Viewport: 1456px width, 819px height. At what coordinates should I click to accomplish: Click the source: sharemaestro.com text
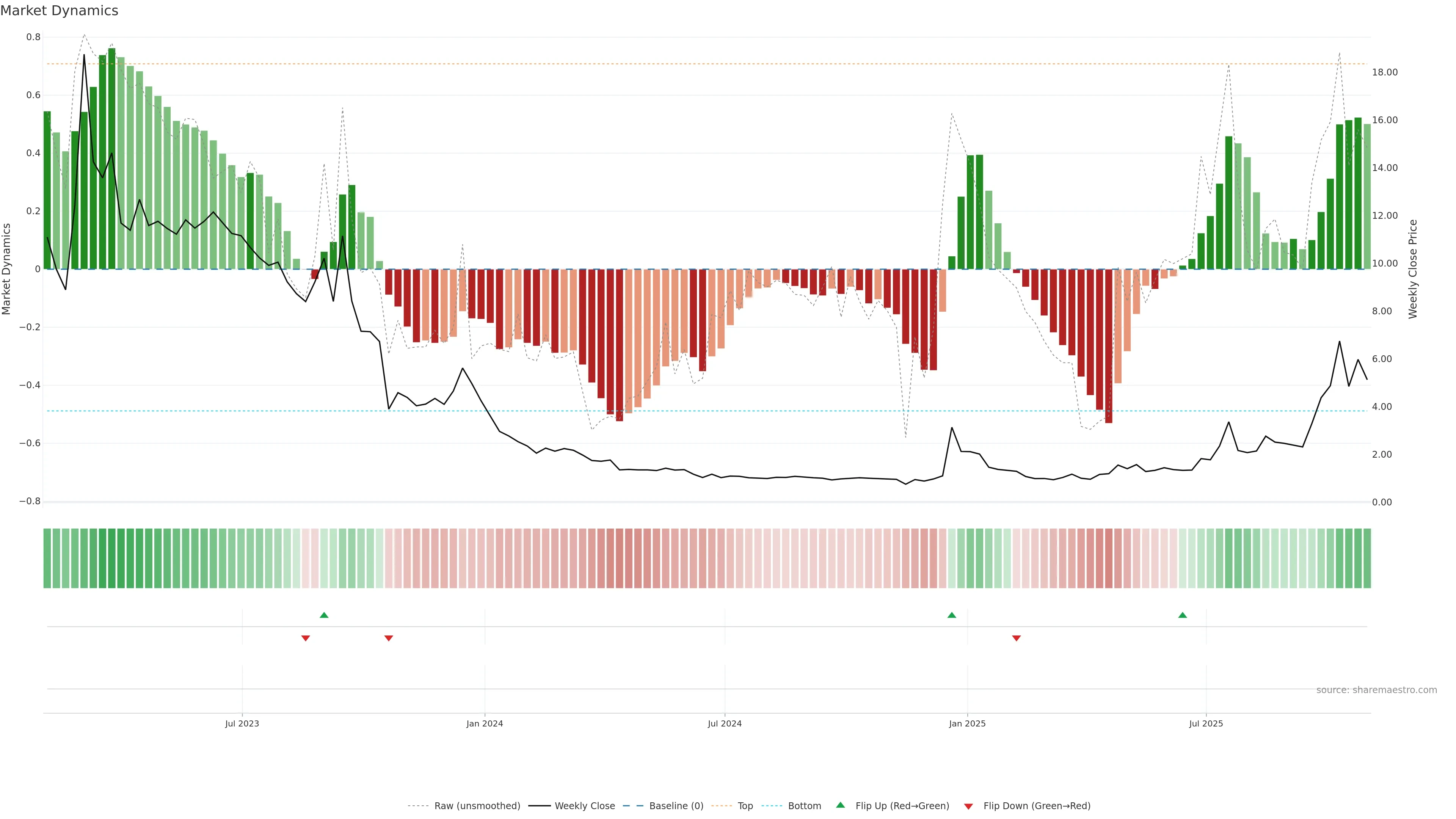pos(1376,690)
